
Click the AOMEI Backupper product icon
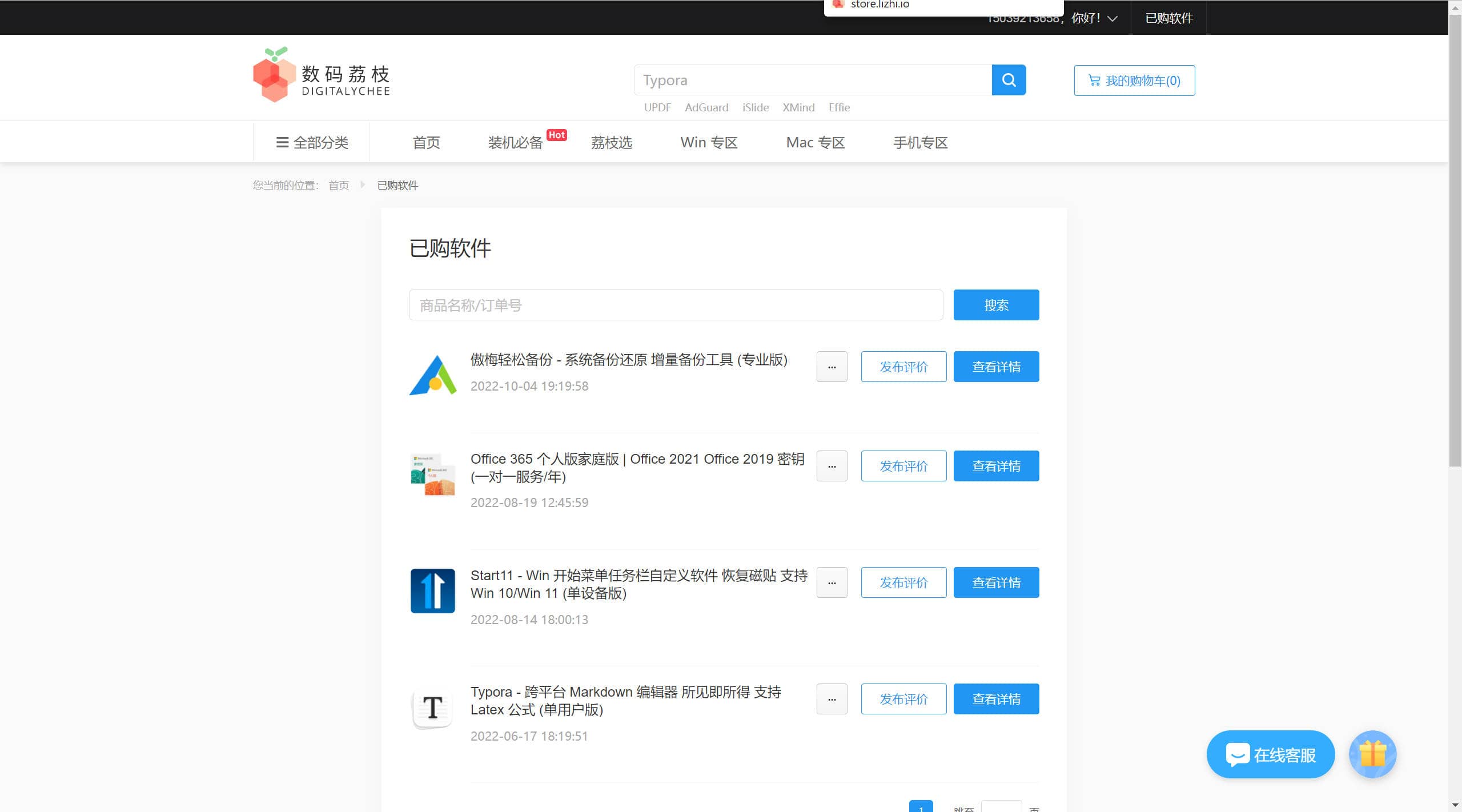[433, 375]
